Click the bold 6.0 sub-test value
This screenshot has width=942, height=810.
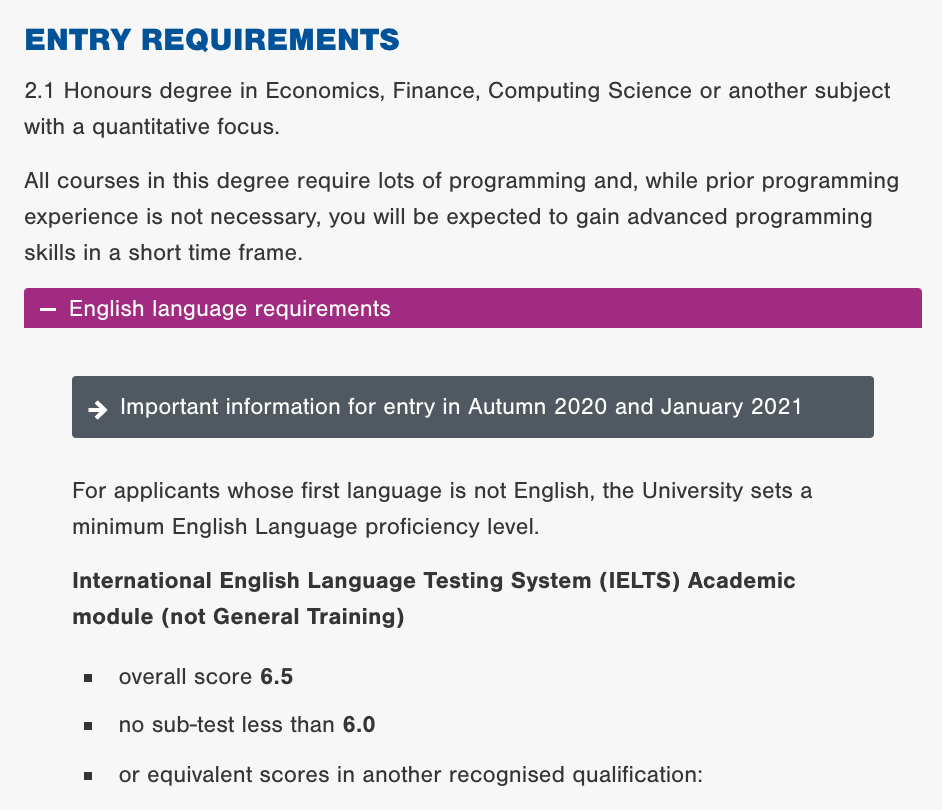click(x=359, y=725)
